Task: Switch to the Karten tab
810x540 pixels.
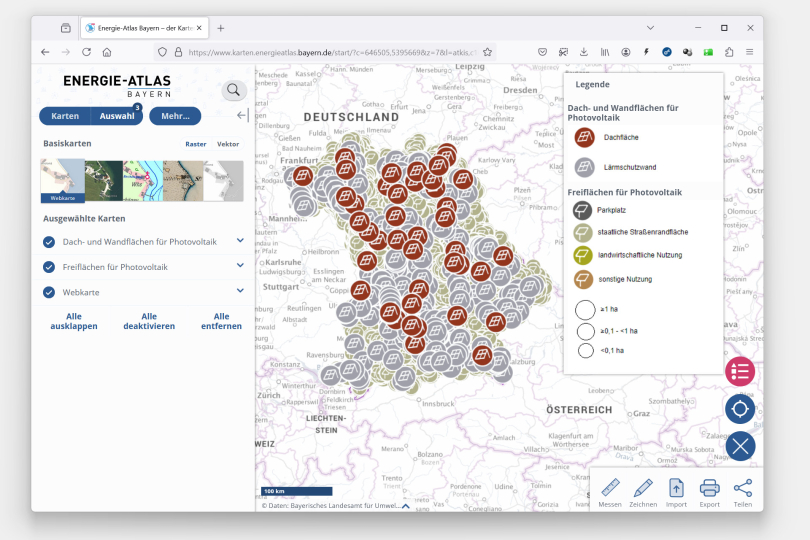Action: point(65,116)
